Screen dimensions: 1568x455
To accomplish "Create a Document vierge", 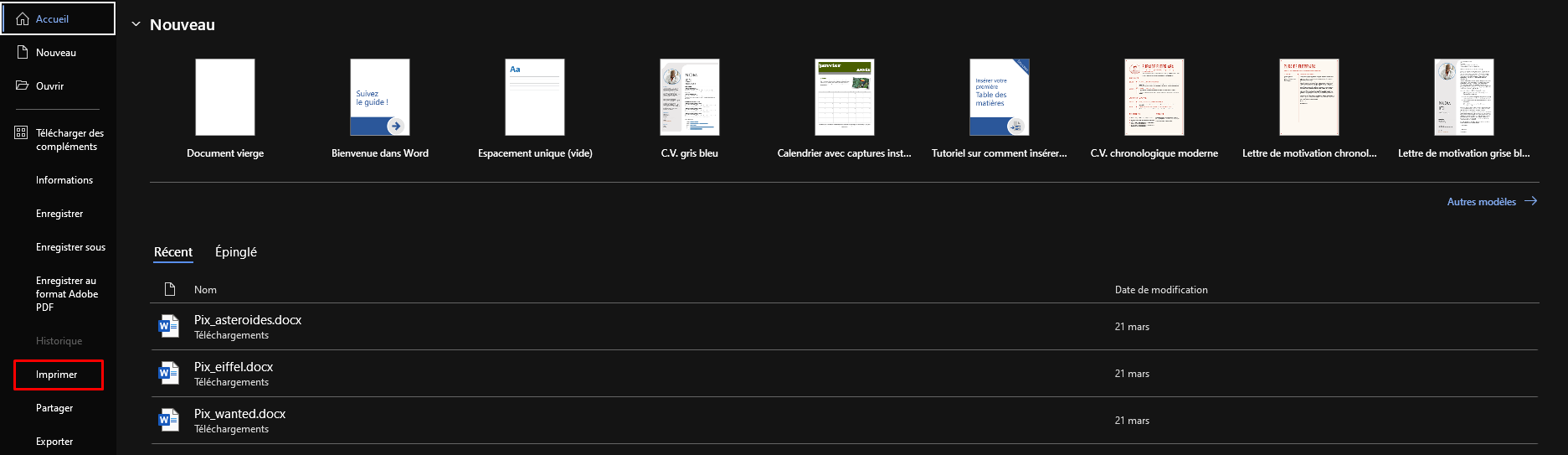I will [225, 108].
